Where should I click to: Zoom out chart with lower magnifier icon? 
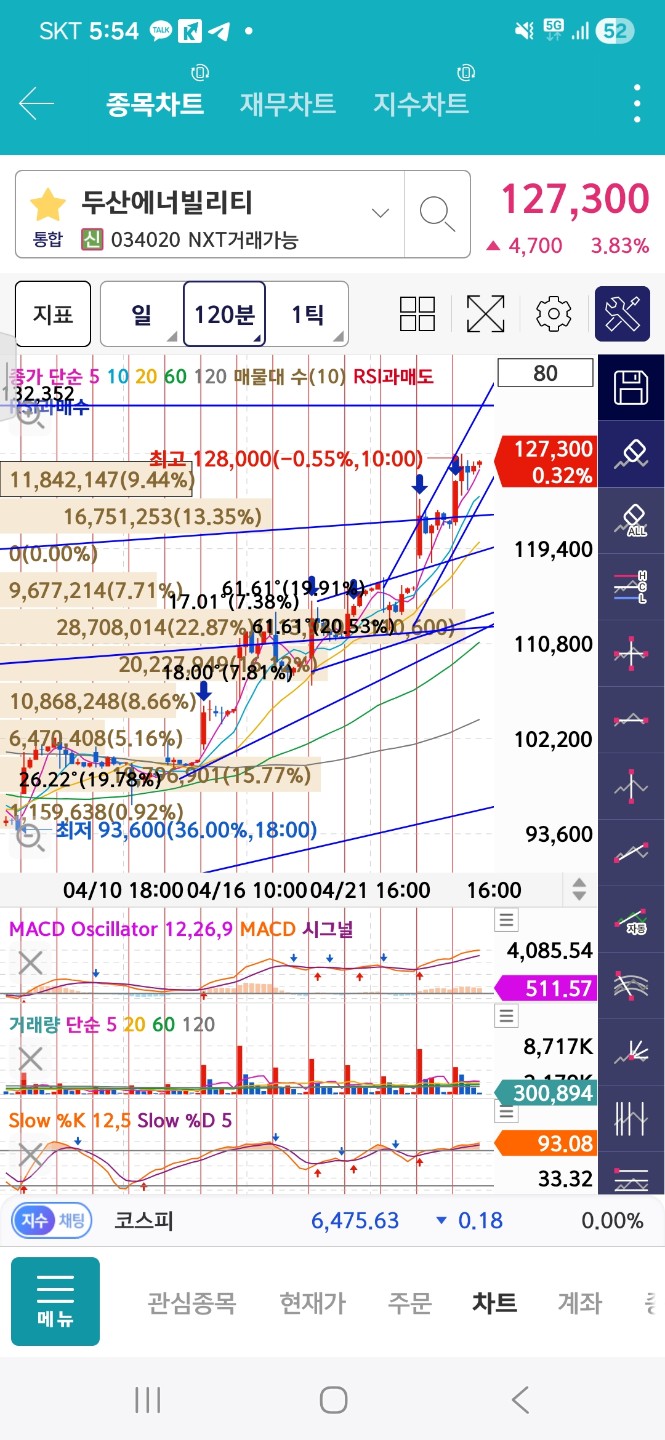(30, 838)
